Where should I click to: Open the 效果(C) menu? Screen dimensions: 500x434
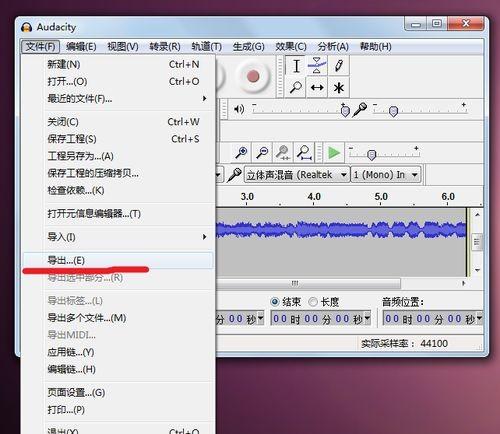[291, 47]
